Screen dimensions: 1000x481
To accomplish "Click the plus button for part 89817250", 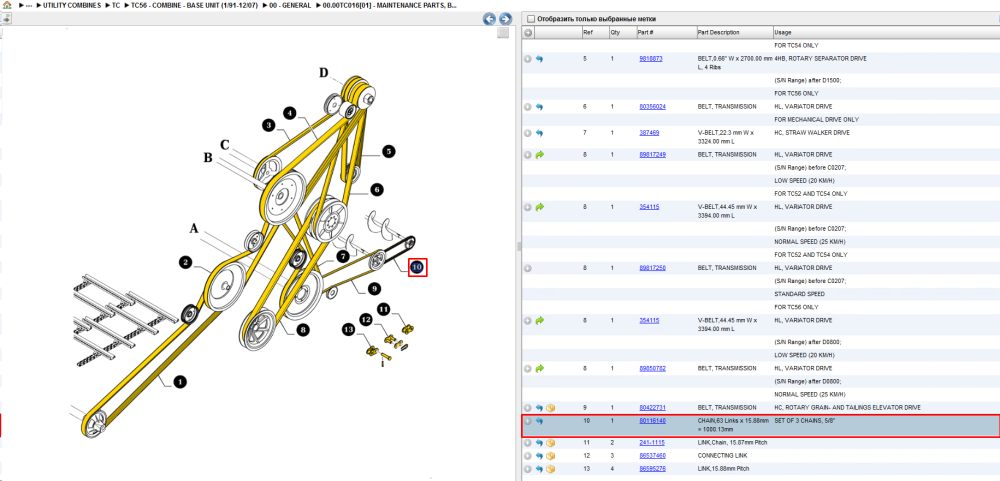I will (x=528, y=268).
